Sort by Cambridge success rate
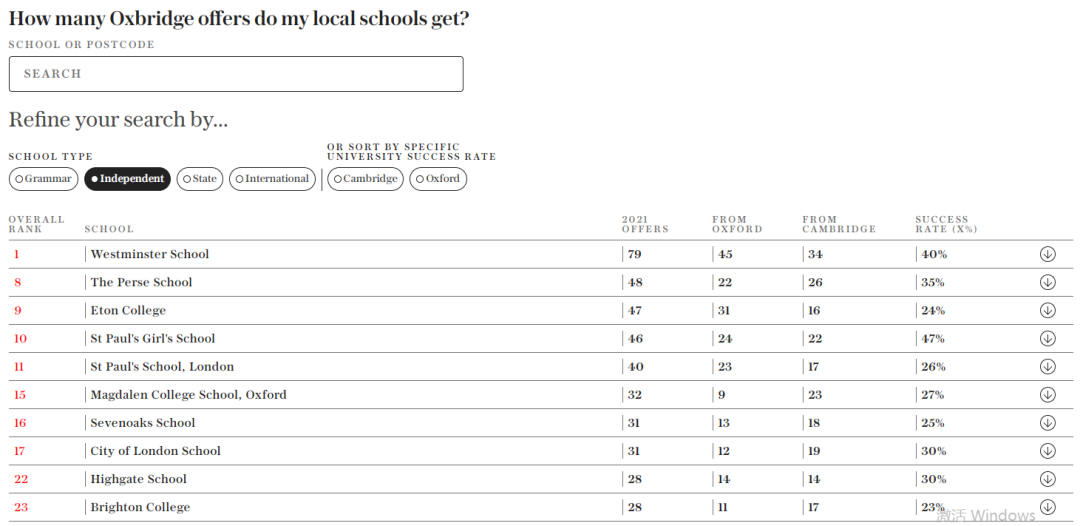Viewport: 1080px width, 526px height. pos(365,179)
